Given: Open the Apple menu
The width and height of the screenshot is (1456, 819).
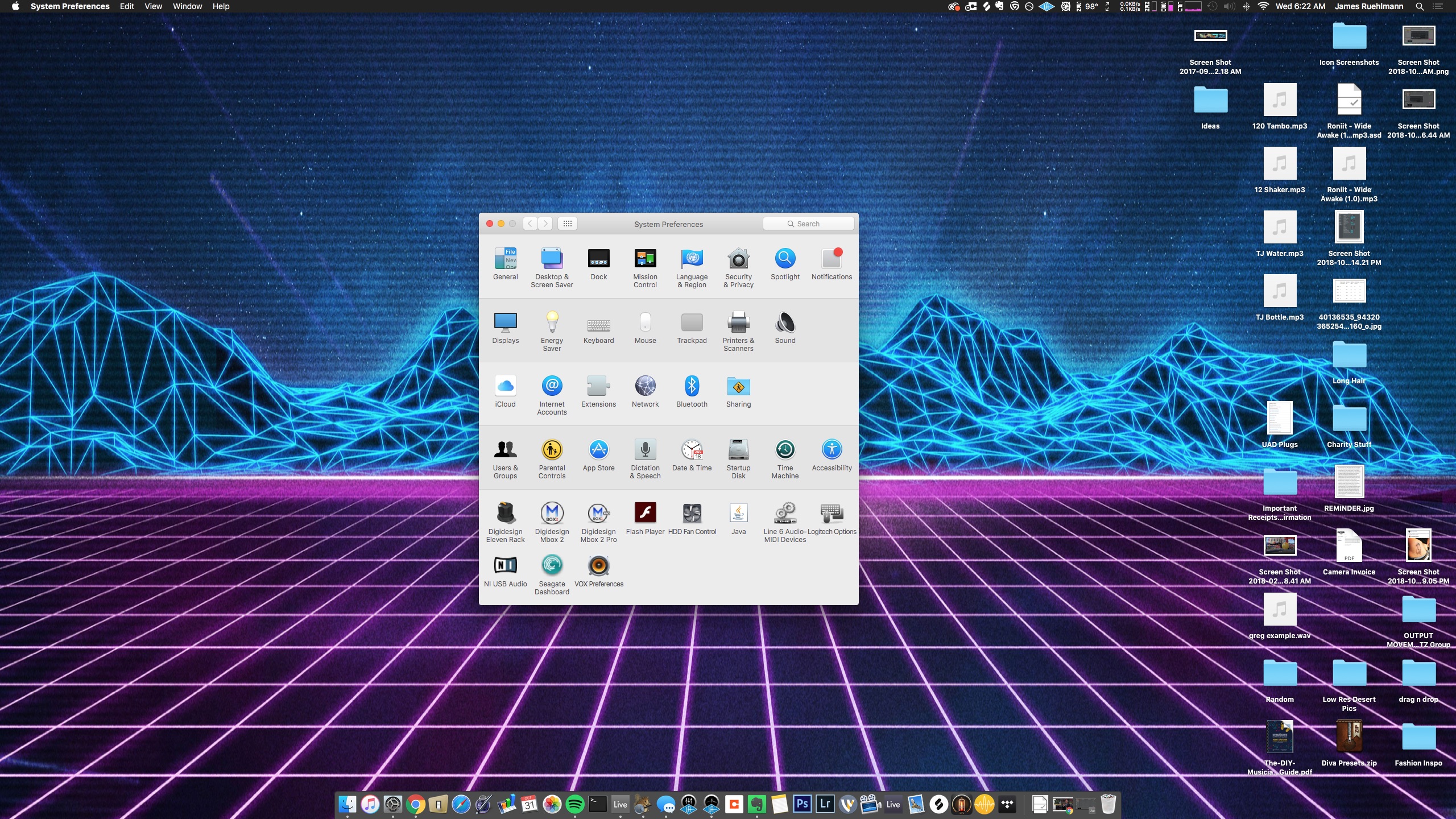Looking at the screenshot, I should point(15,6).
